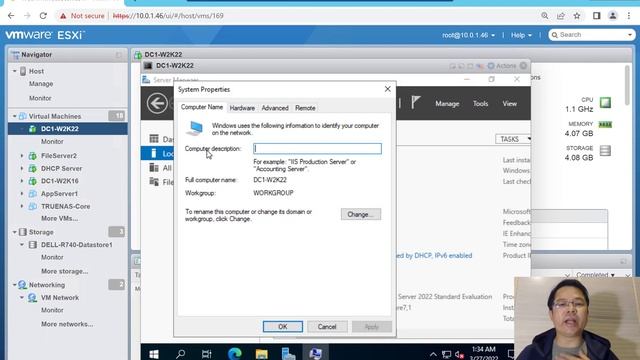
Task: Click the browser zoom magnifier icon
Action: pos(544,16)
